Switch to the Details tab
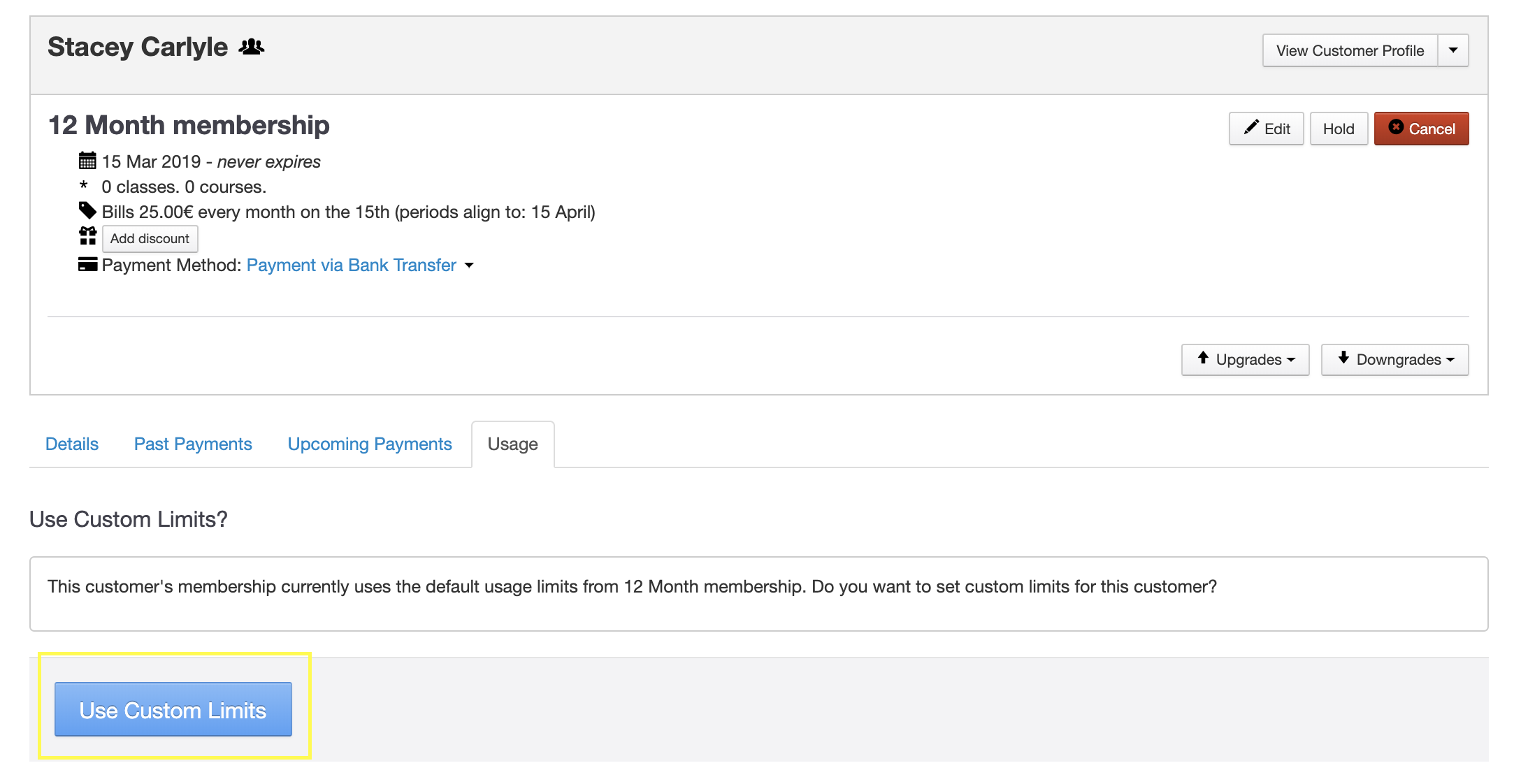The width and height of the screenshot is (1521, 784). (x=72, y=444)
